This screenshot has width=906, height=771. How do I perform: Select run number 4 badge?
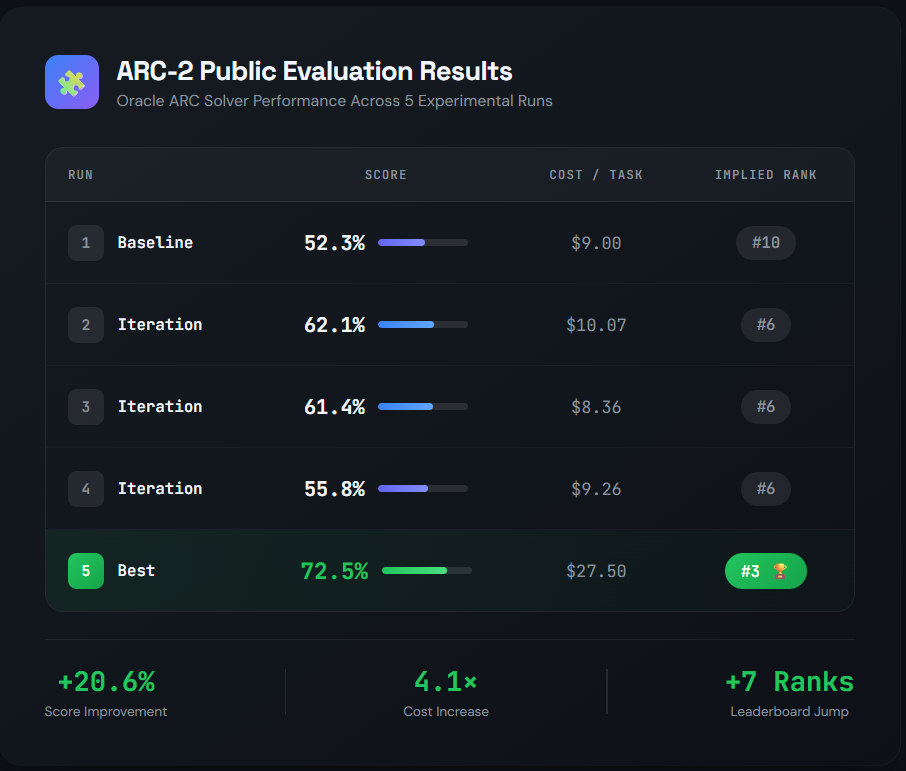click(x=86, y=489)
